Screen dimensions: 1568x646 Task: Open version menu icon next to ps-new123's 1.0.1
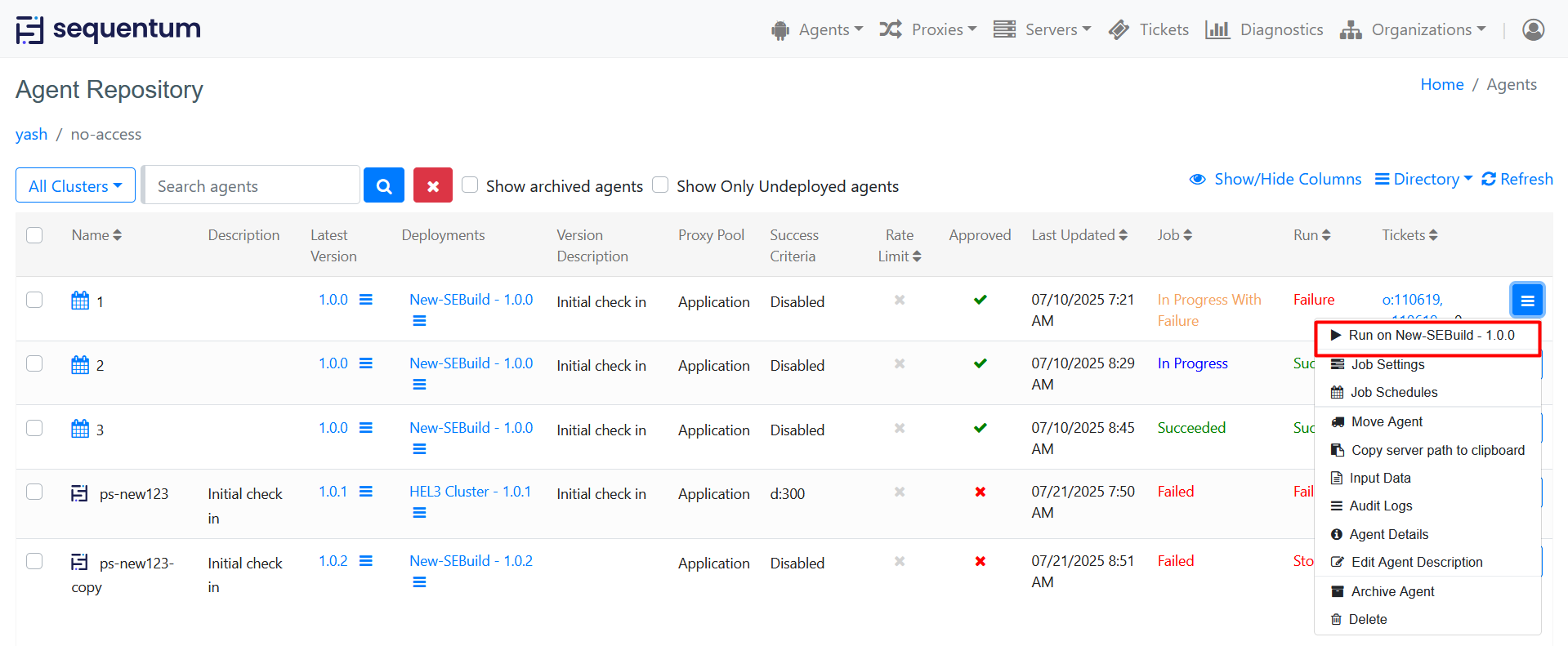(x=366, y=492)
